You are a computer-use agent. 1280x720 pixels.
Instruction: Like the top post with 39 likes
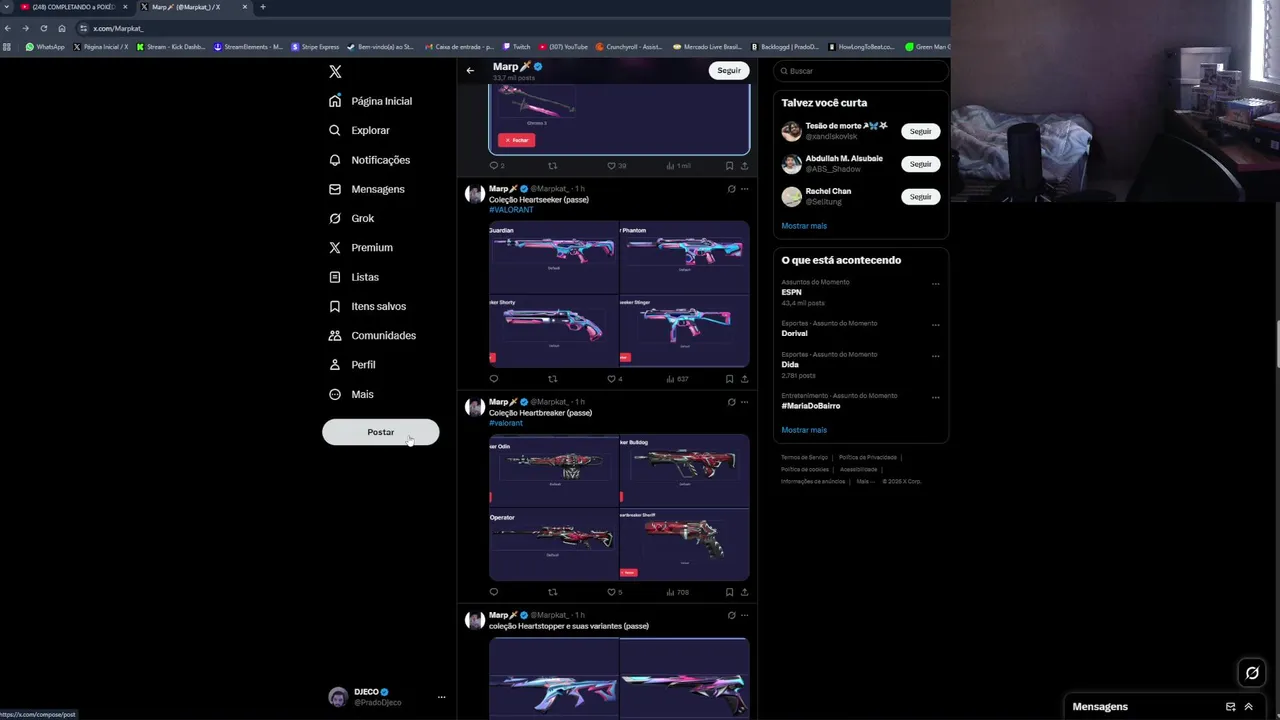pyautogui.click(x=616, y=166)
